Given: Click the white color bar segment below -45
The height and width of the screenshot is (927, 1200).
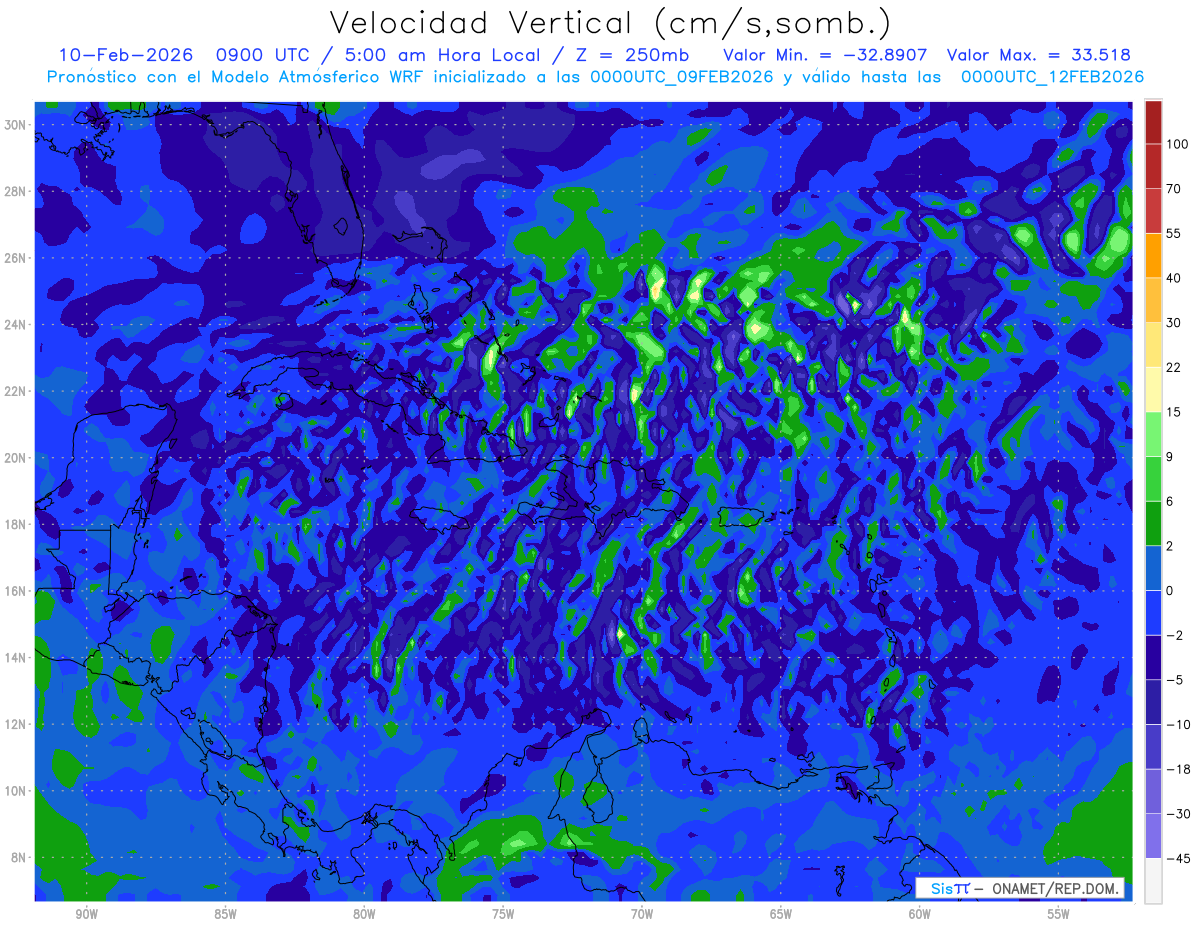Looking at the screenshot, I should [x=1153, y=881].
